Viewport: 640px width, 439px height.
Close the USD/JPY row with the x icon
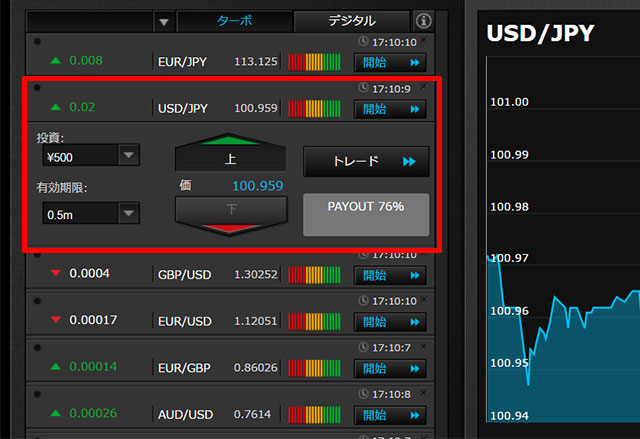click(424, 86)
